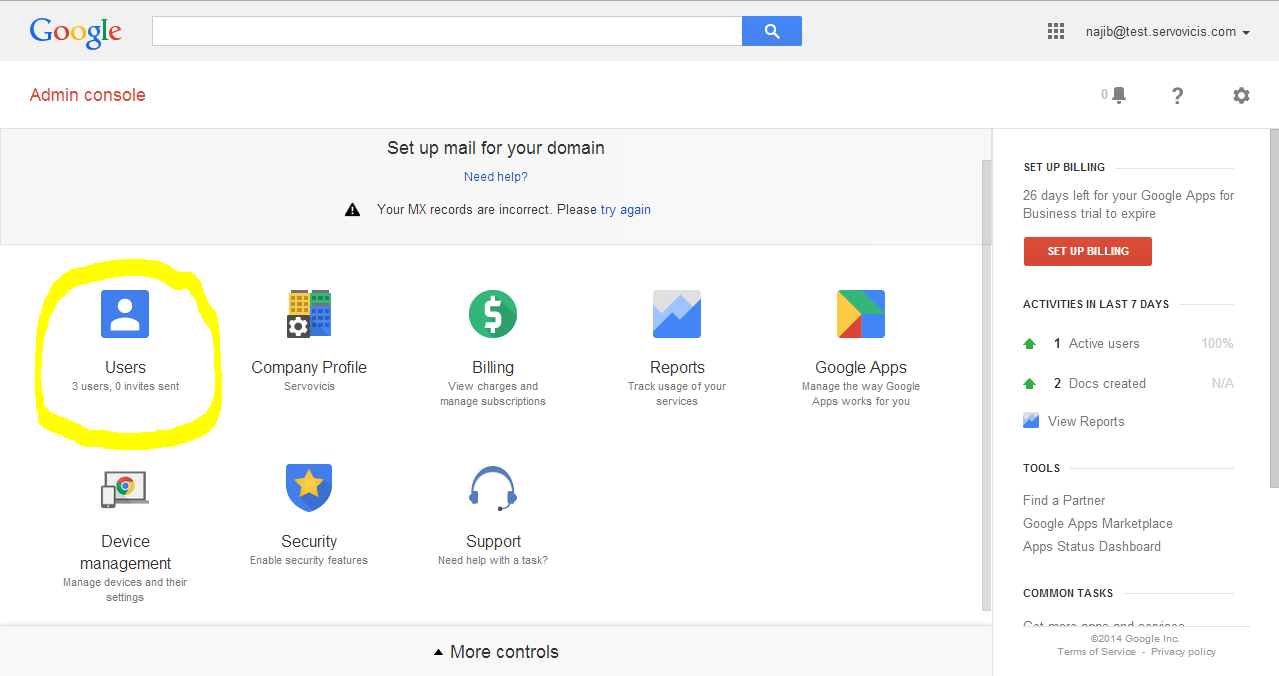Click the Support label text
Viewport: 1279px width, 676px height.
pyautogui.click(x=493, y=541)
